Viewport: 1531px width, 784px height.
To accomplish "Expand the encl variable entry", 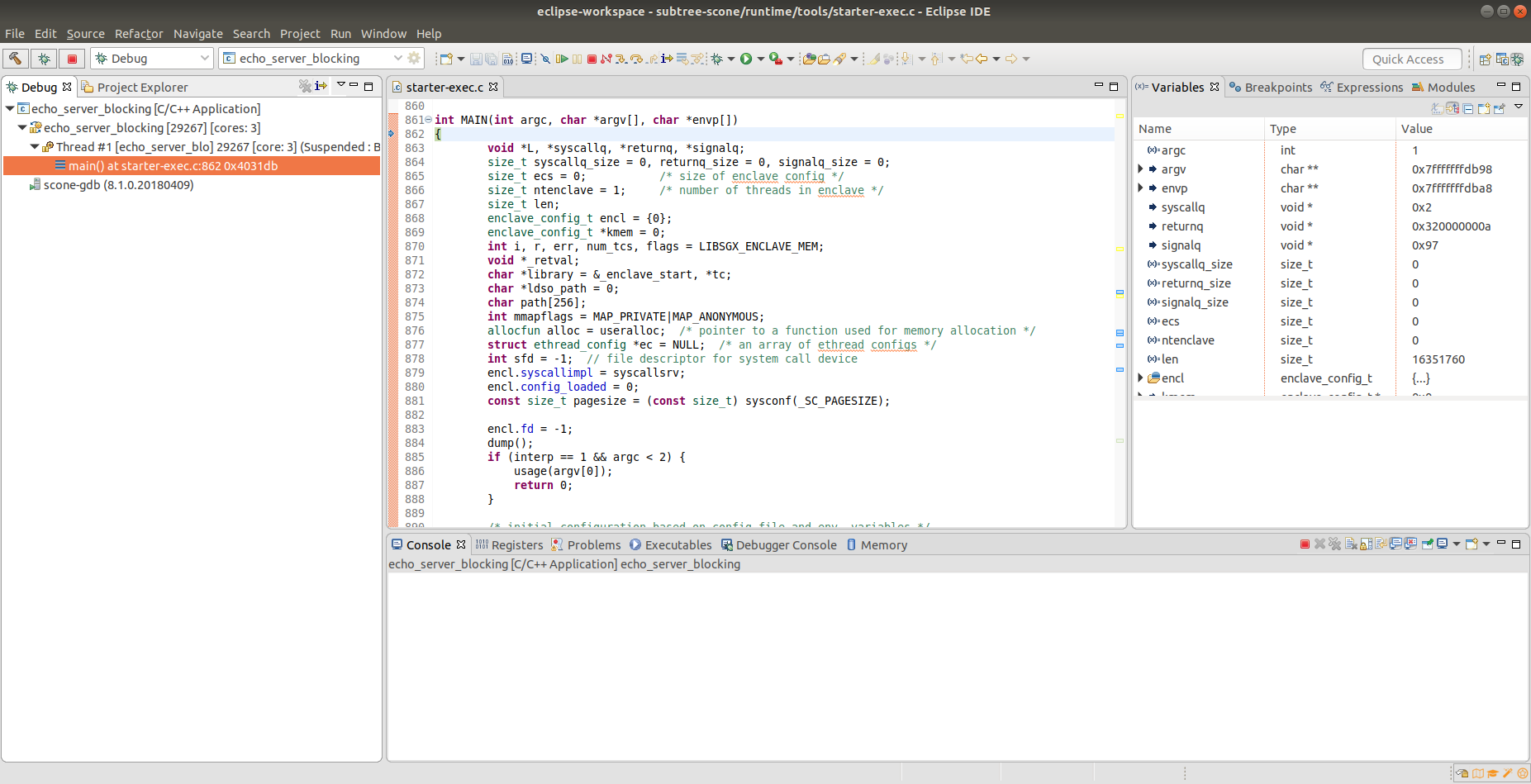I will click(1142, 378).
